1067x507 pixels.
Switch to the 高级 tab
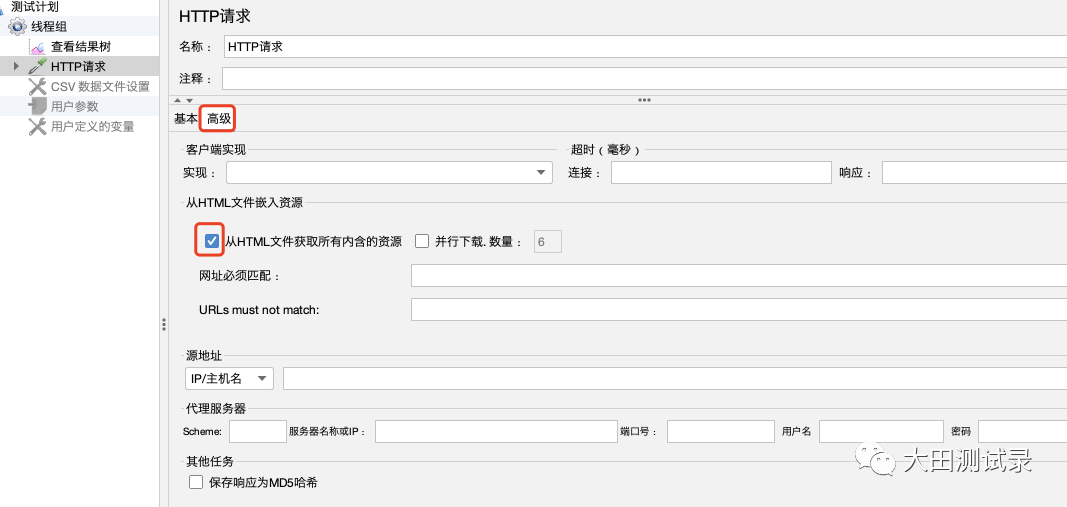tap(218, 119)
